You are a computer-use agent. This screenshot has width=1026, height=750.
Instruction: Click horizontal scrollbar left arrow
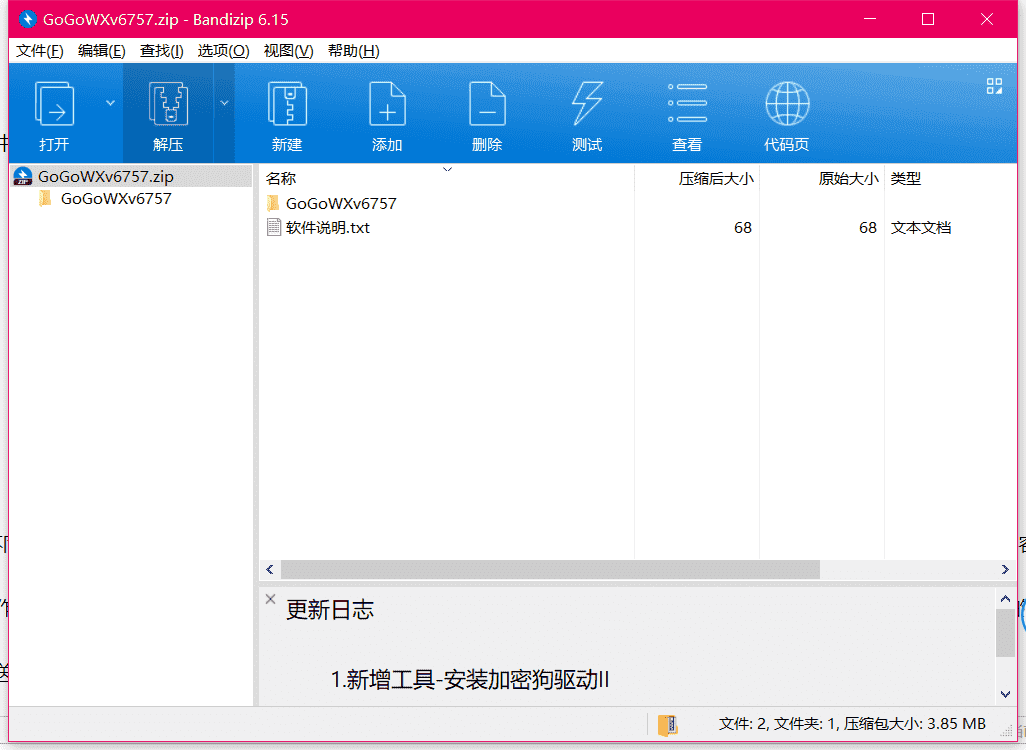pyautogui.click(x=270, y=570)
